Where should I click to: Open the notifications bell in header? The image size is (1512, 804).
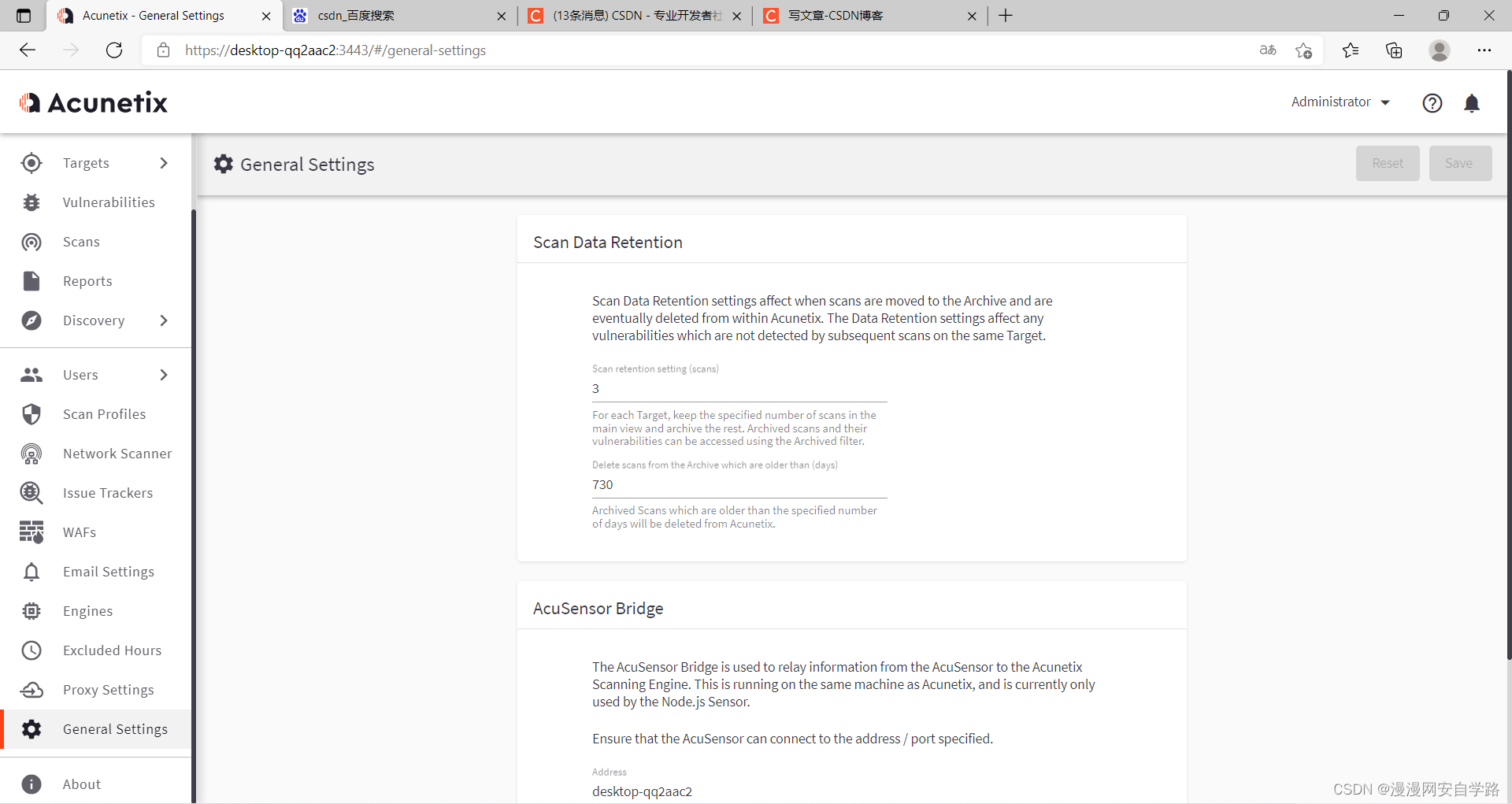[x=1472, y=103]
